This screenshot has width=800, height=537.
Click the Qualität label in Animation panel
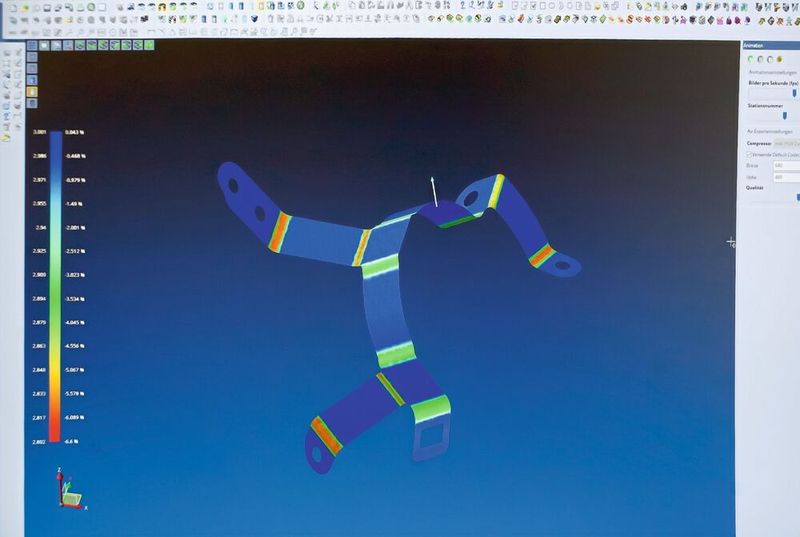pyautogui.click(x=755, y=188)
